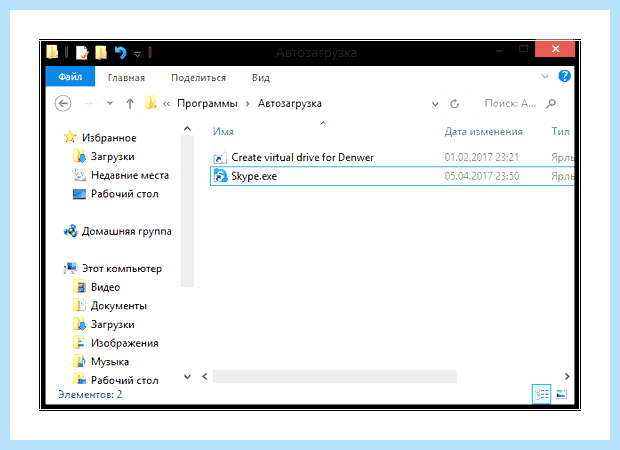The height and width of the screenshot is (450, 620).
Task: Click the Домашняя группа icon
Action: (x=71, y=231)
